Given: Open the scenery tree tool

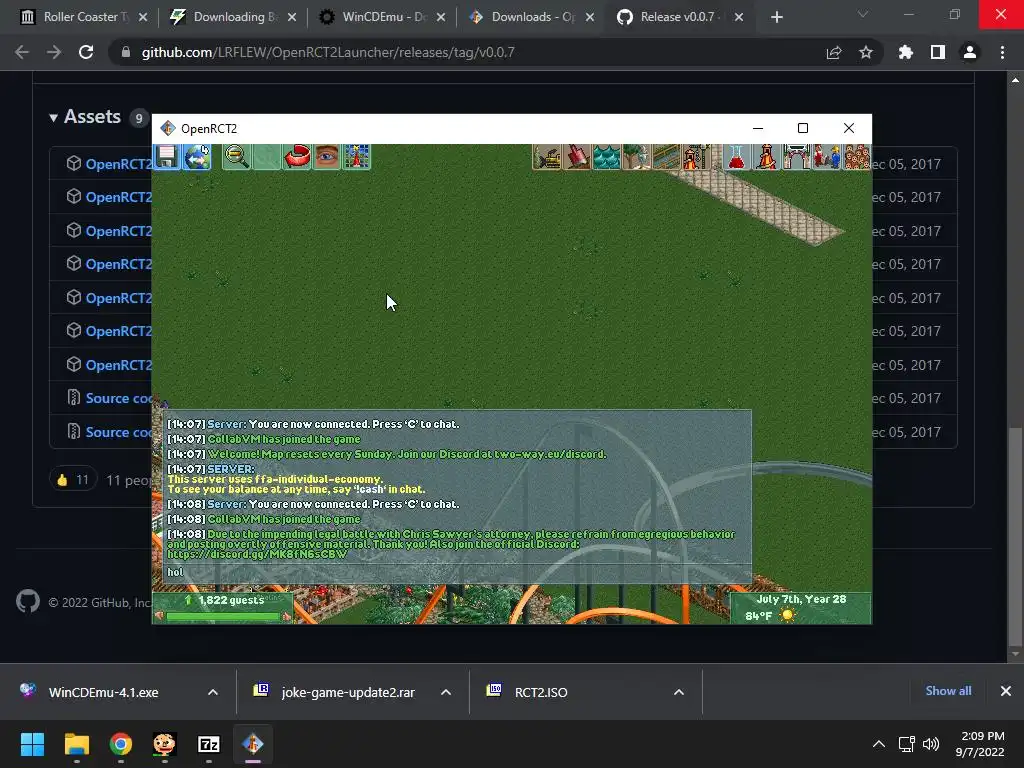Looking at the screenshot, I should coord(637,157).
